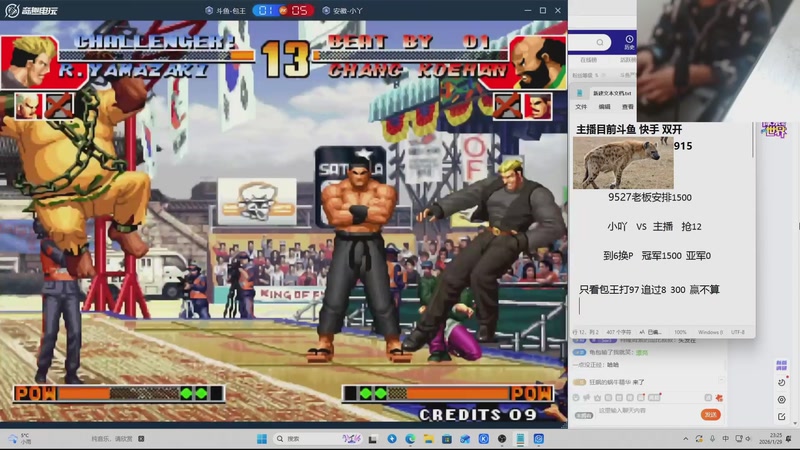Open the Windows Start button
This screenshot has height=450, width=800.
[262, 439]
